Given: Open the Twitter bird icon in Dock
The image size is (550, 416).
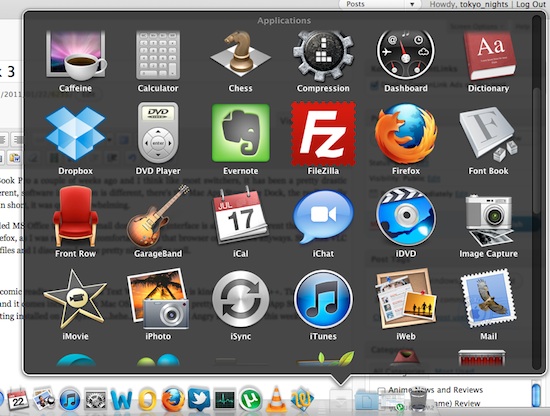Looking at the screenshot, I should [199, 399].
